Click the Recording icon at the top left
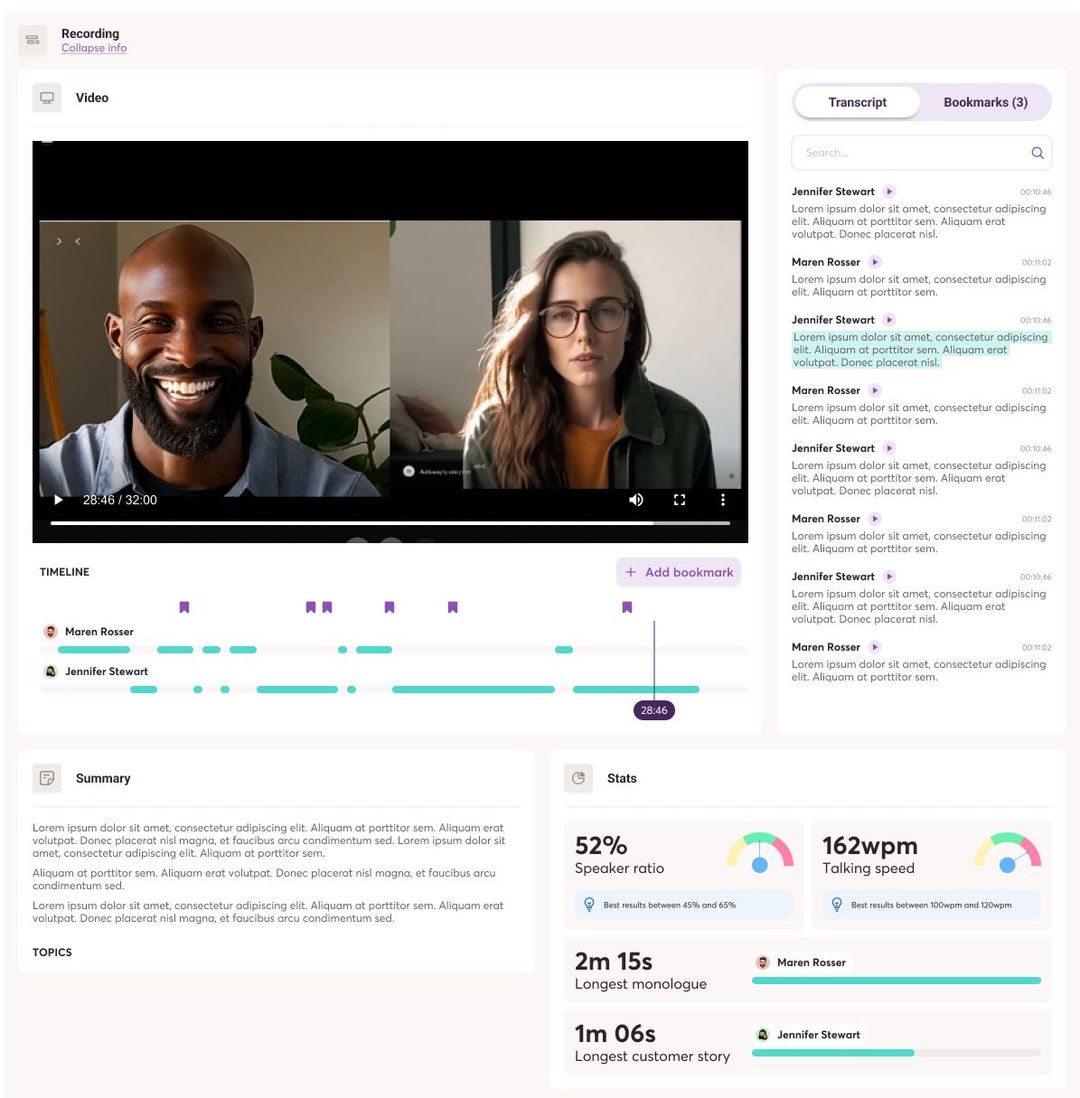The height and width of the screenshot is (1098, 1080). 33,40
